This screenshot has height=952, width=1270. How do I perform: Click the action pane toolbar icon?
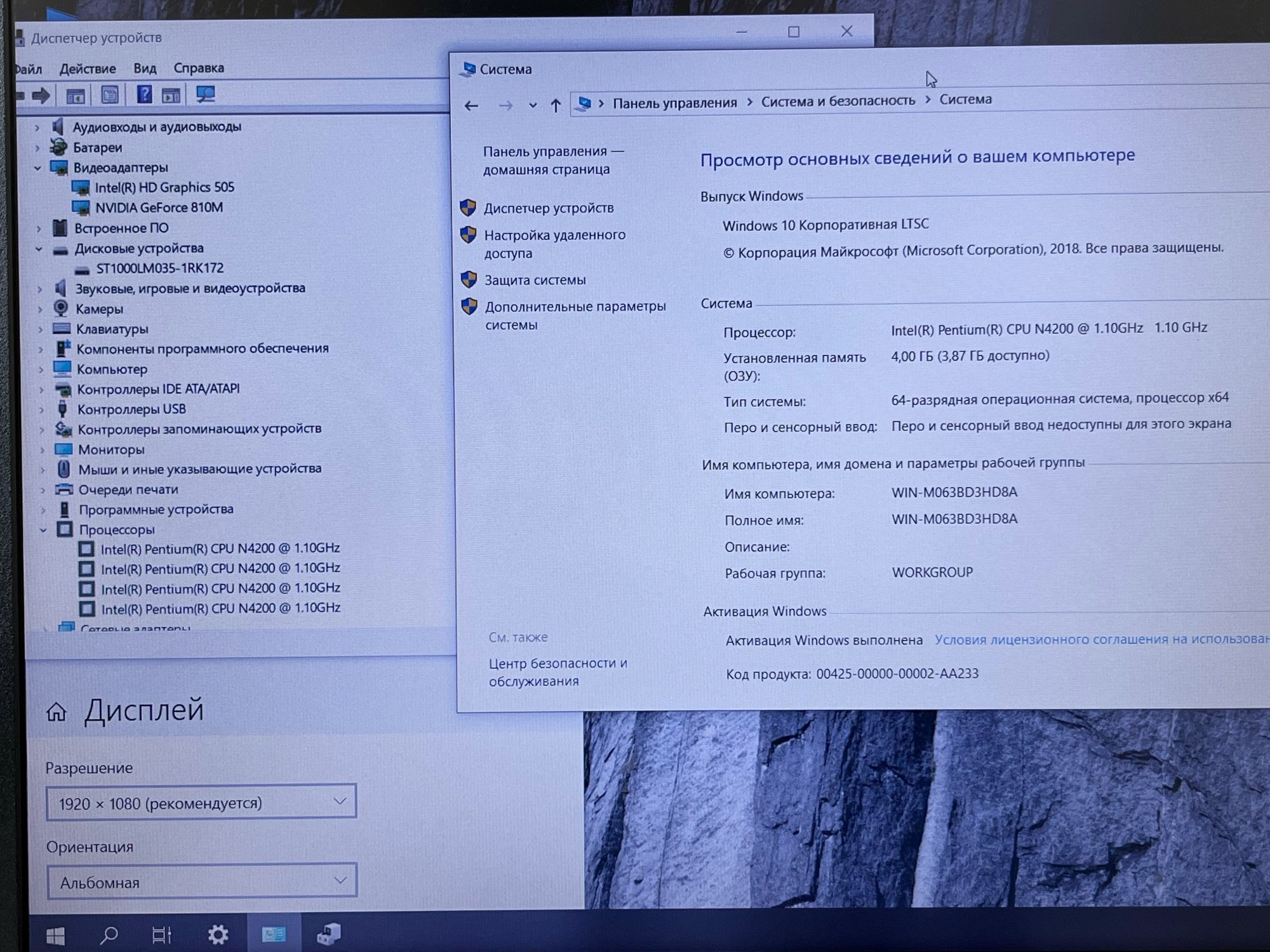(x=171, y=95)
